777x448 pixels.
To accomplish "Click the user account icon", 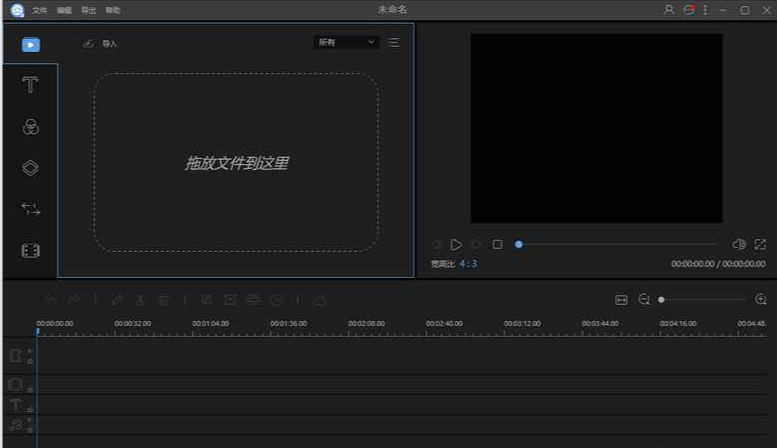I will point(669,9).
